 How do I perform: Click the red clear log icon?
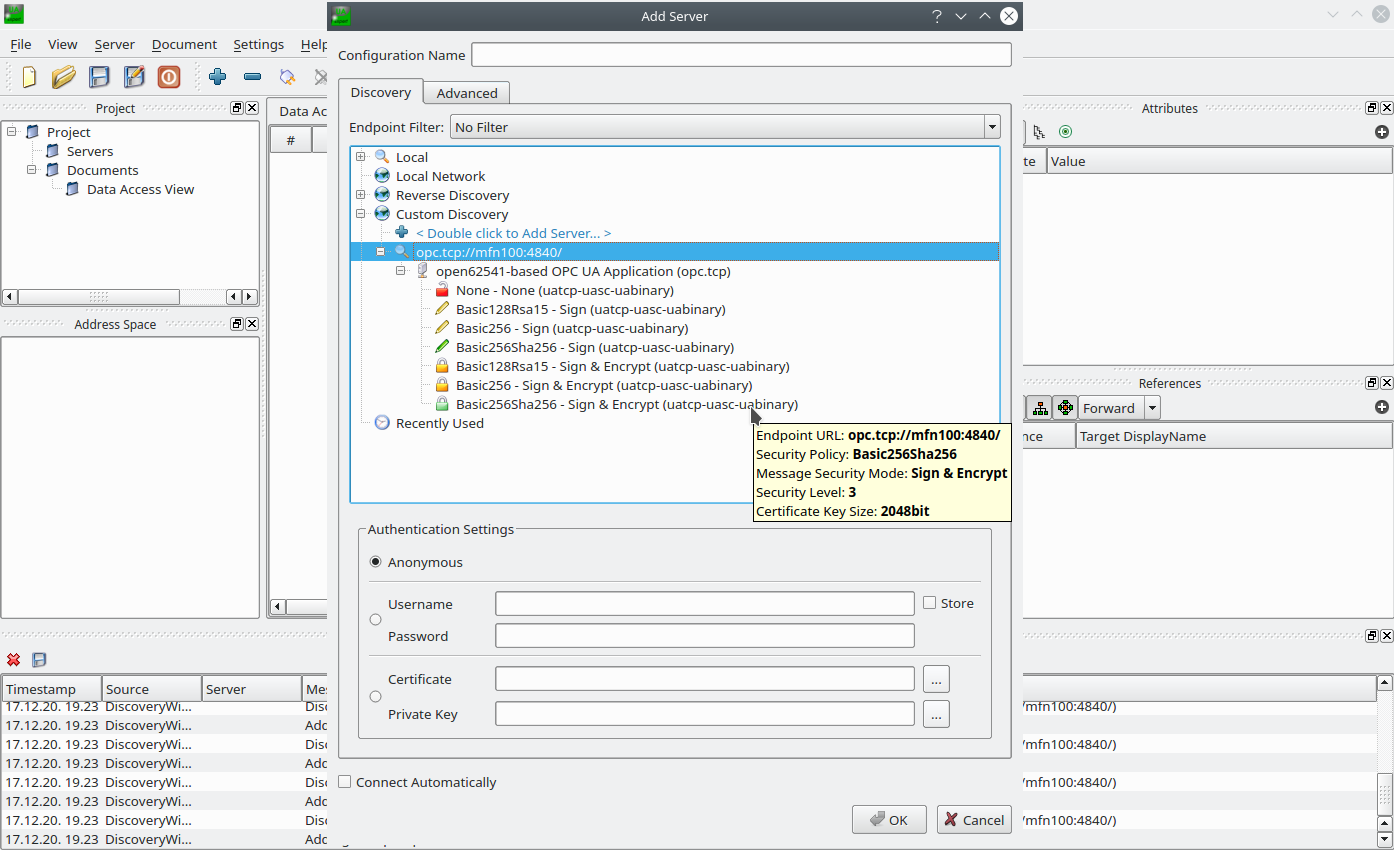[x=14, y=660]
